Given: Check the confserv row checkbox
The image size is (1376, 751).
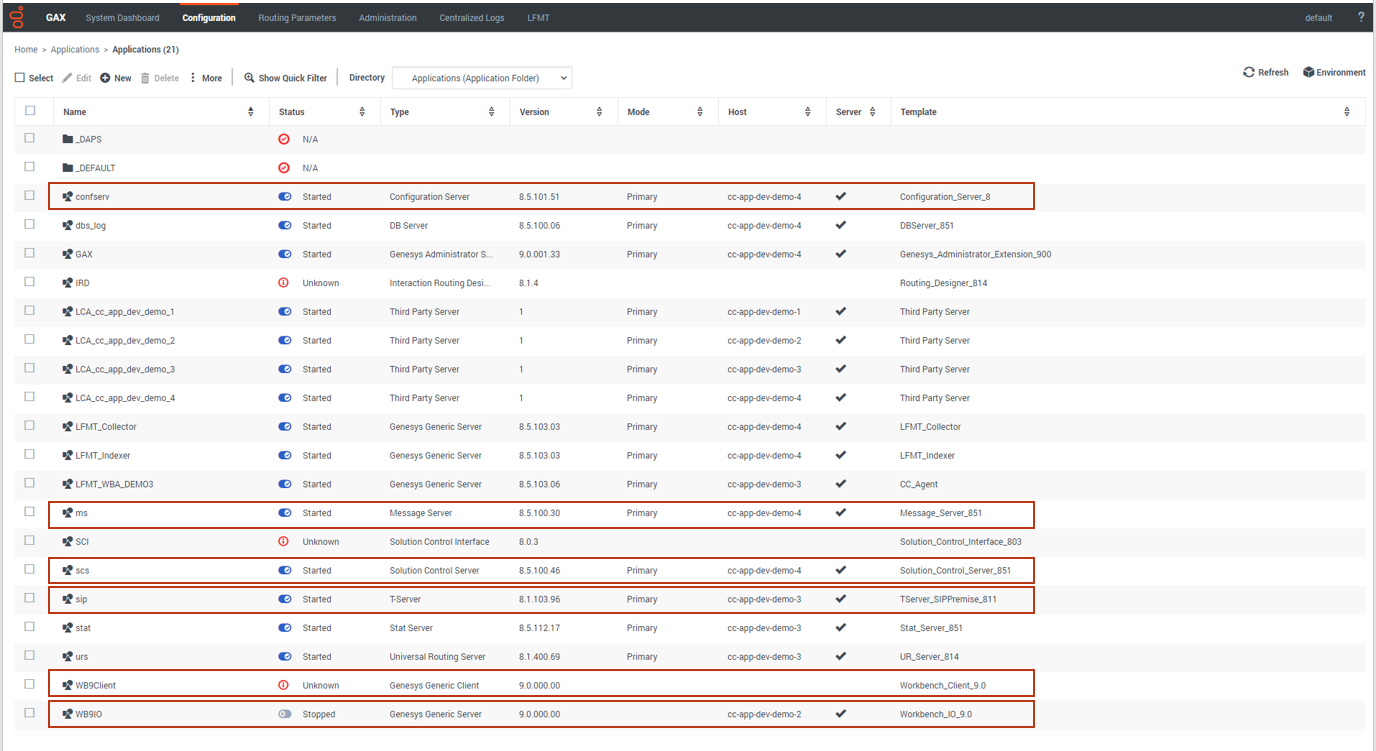Looking at the screenshot, I should [x=30, y=196].
